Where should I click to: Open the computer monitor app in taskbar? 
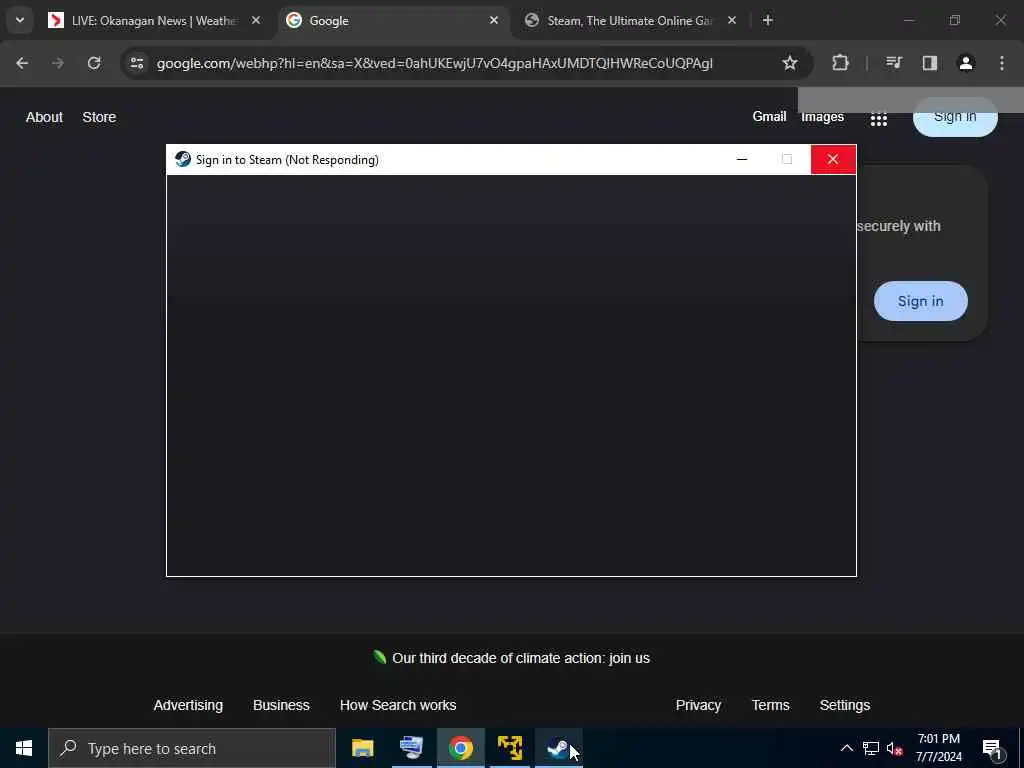point(411,748)
